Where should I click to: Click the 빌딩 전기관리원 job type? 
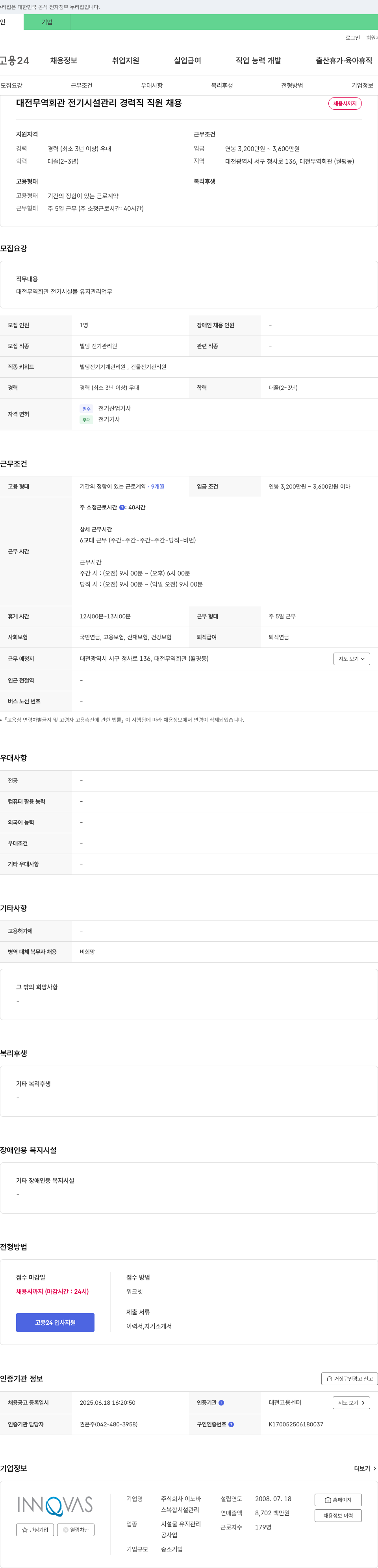tap(98, 346)
